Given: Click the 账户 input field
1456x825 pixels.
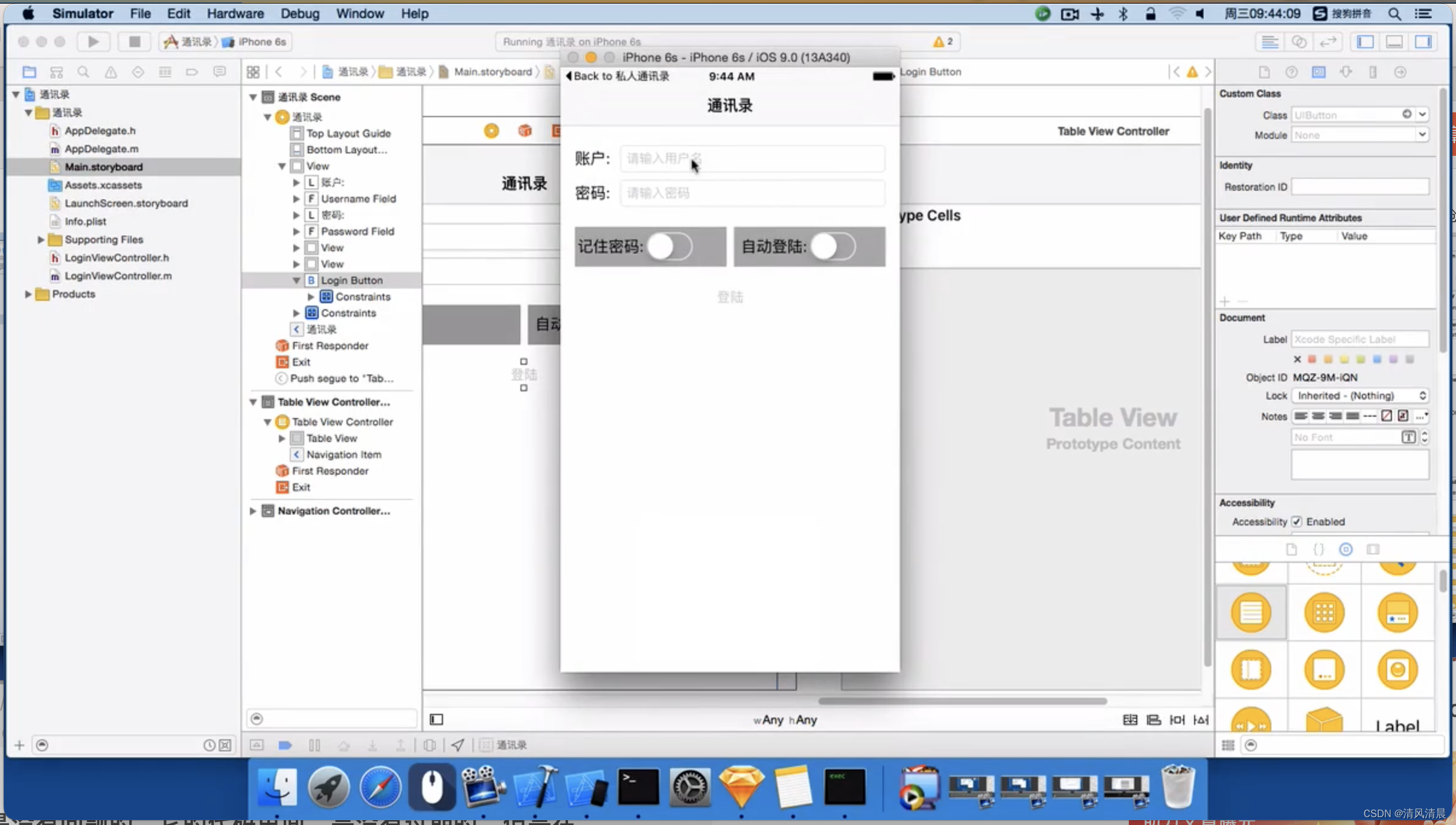Looking at the screenshot, I should point(750,158).
